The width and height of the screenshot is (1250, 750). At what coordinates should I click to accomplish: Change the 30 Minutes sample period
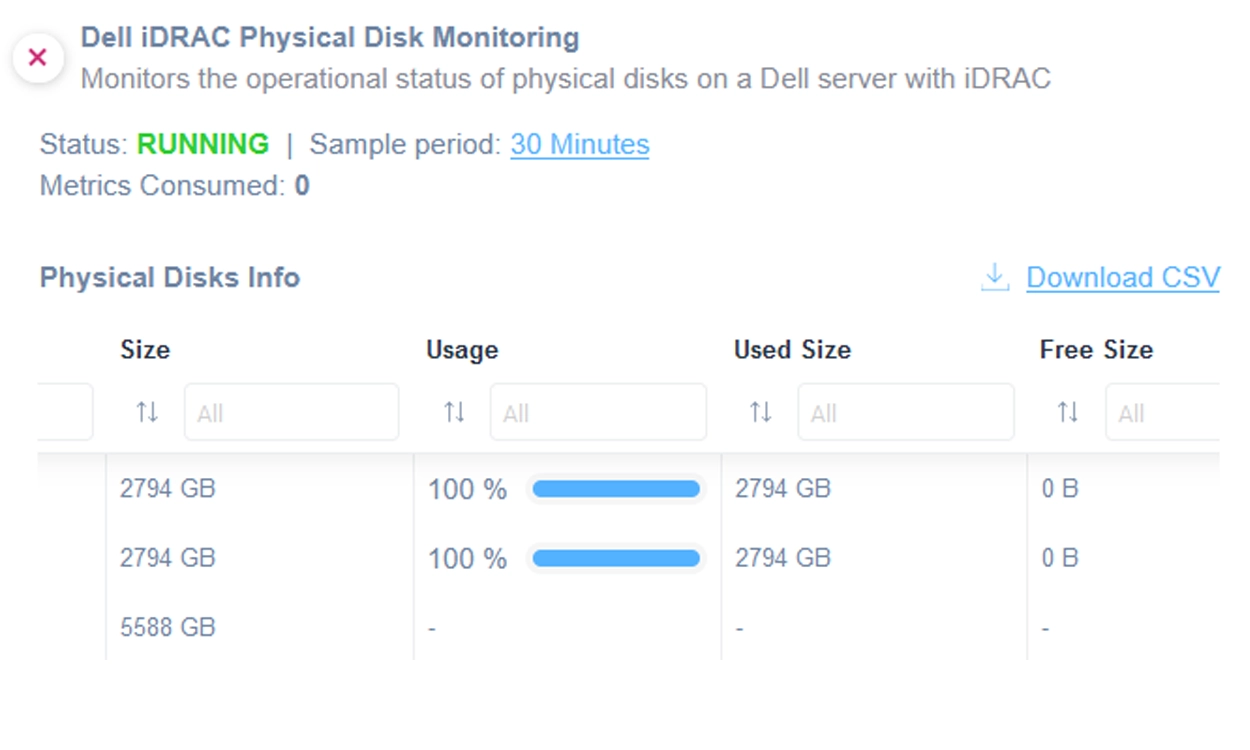579,144
